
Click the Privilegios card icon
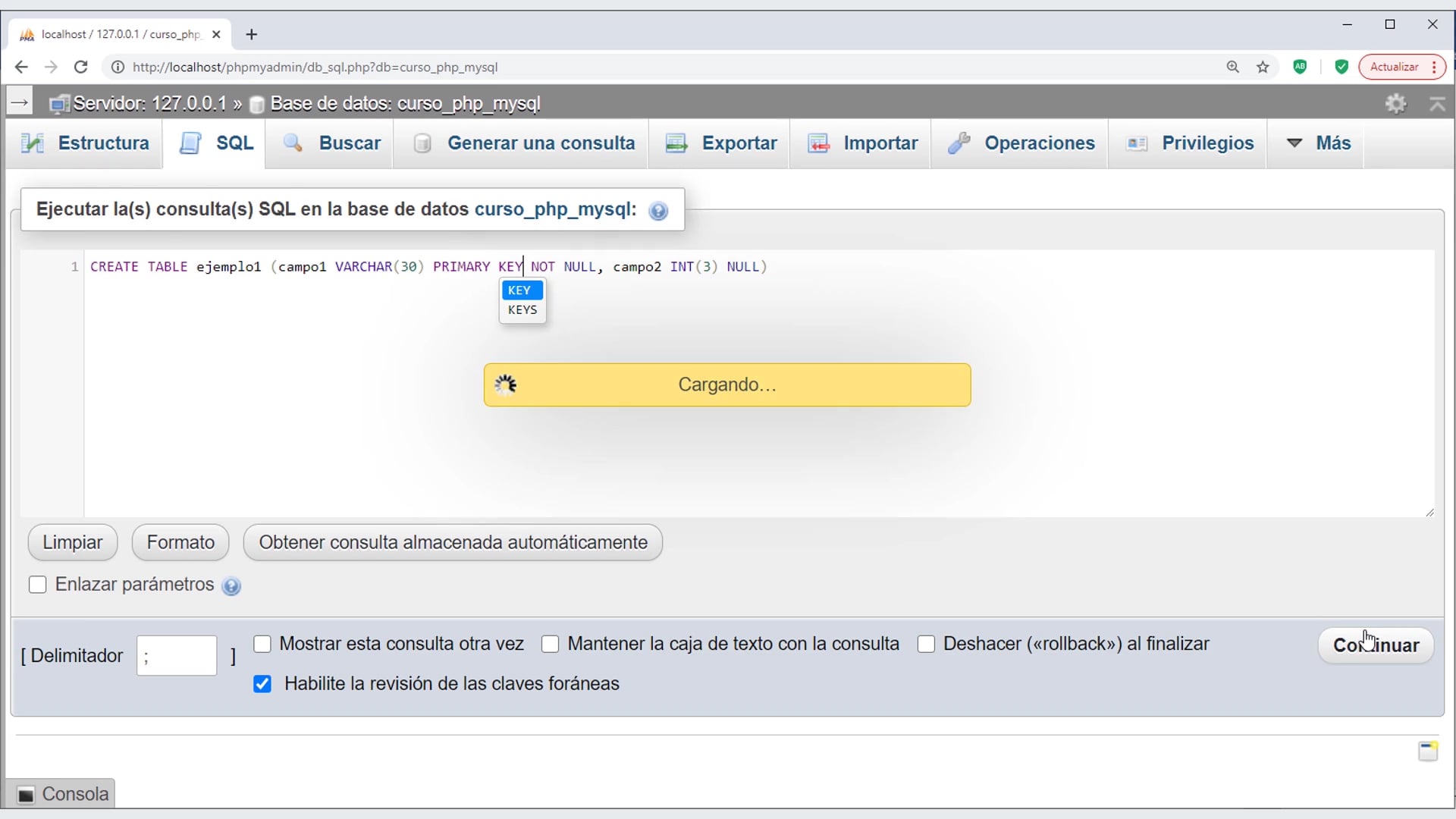coord(1137,143)
